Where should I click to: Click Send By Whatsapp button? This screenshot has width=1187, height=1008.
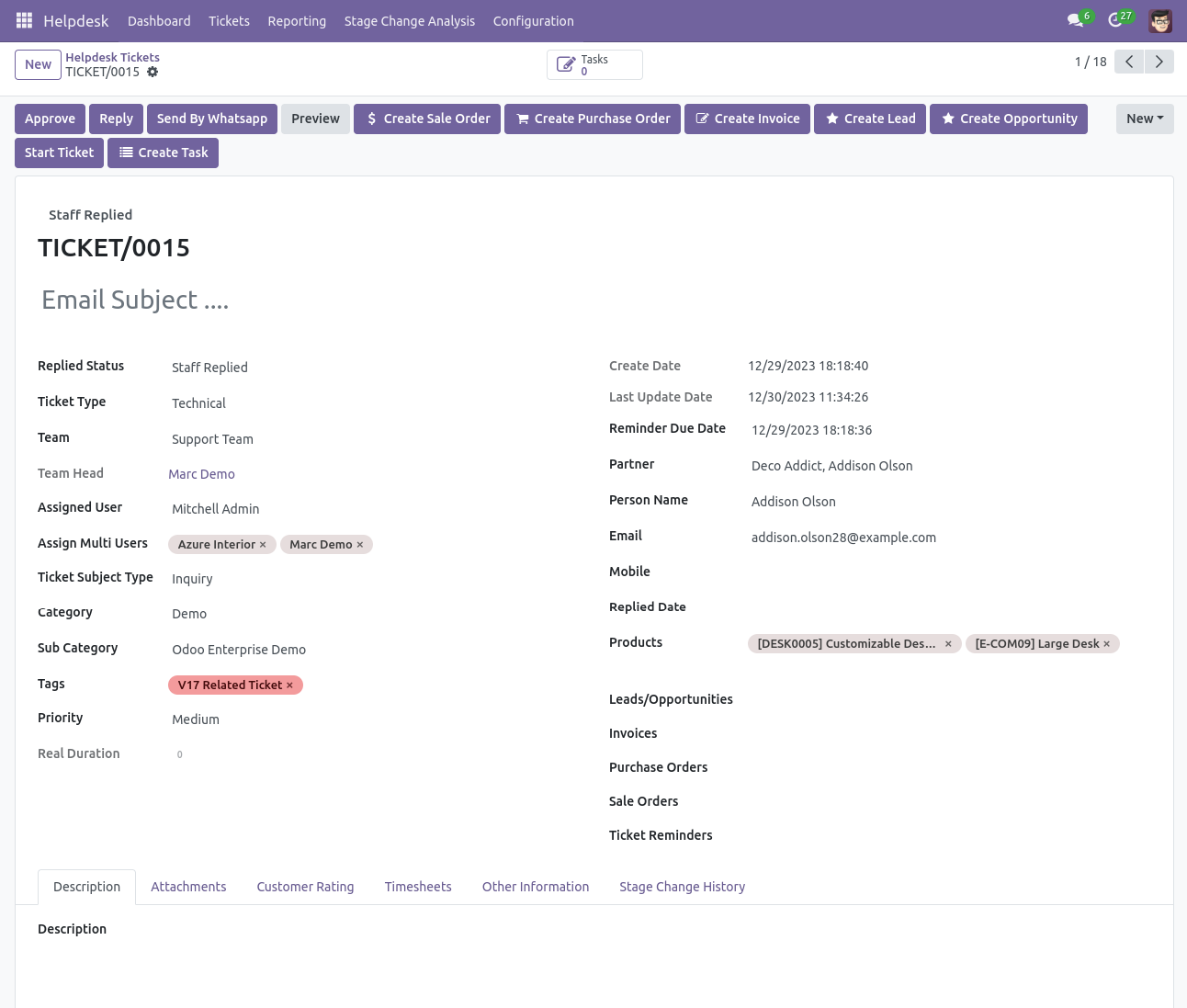pyautogui.click(x=212, y=119)
